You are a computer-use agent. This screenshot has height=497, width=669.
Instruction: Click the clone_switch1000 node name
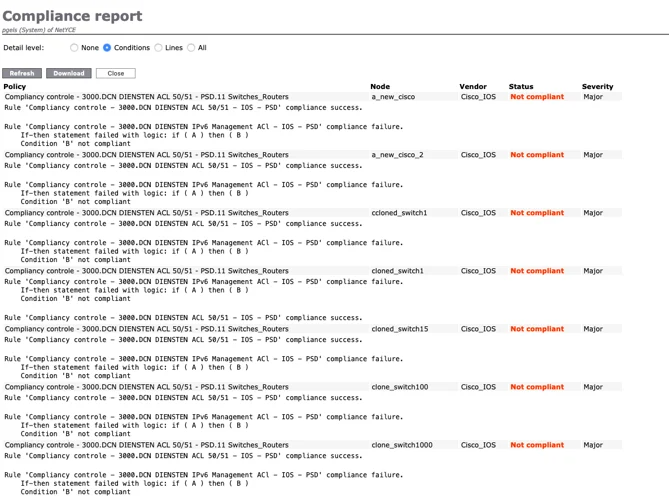pyautogui.click(x=402, y=445)
